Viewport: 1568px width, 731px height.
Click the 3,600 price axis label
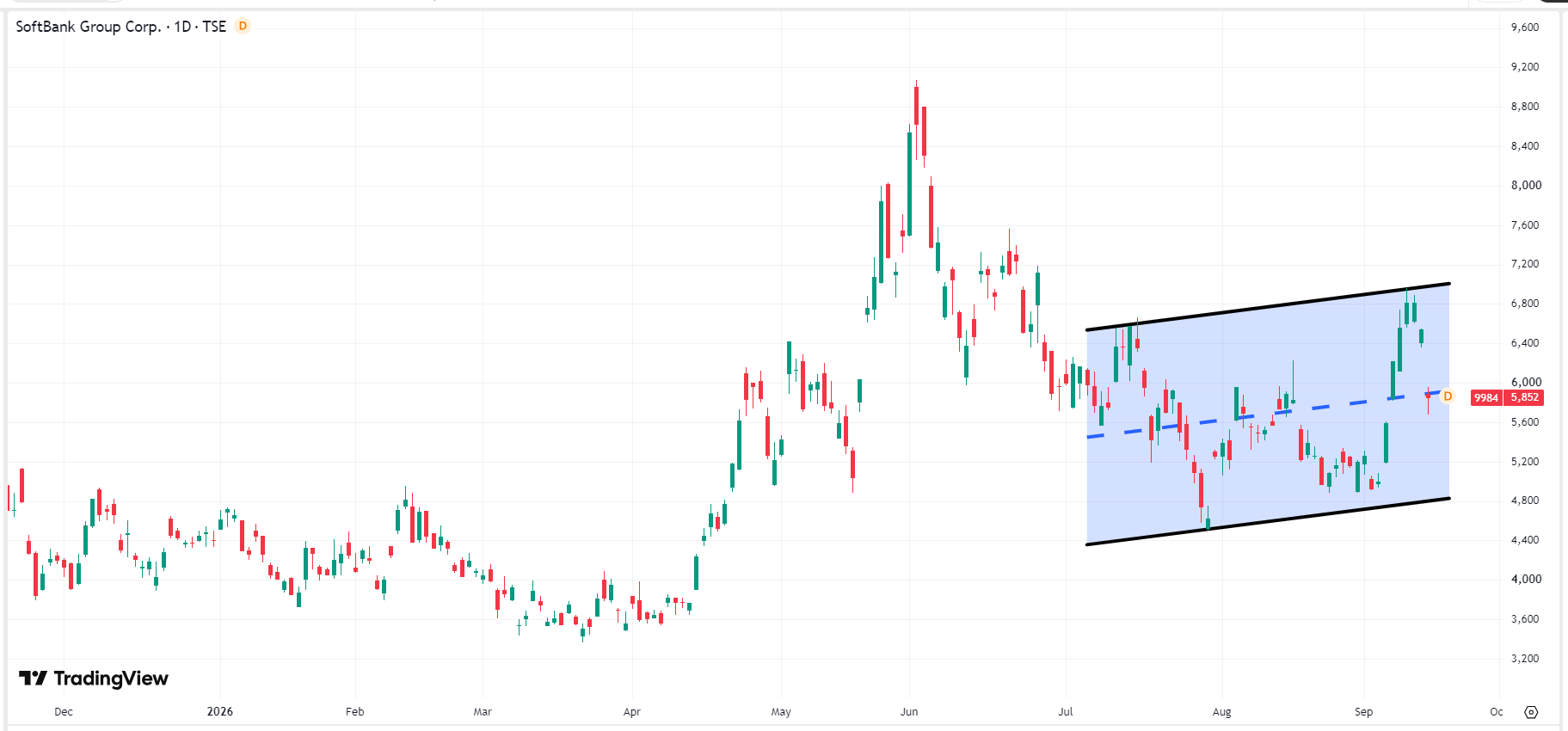1525,619
